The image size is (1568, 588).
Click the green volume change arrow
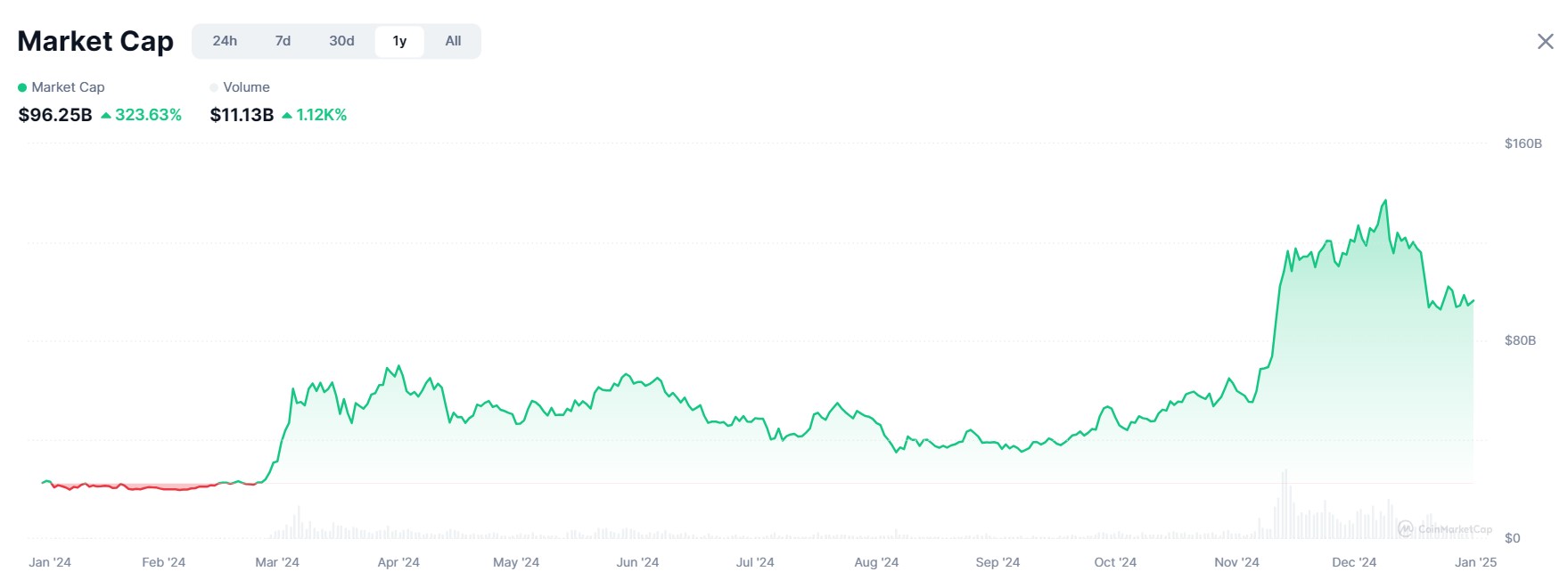tap(287, 115)
